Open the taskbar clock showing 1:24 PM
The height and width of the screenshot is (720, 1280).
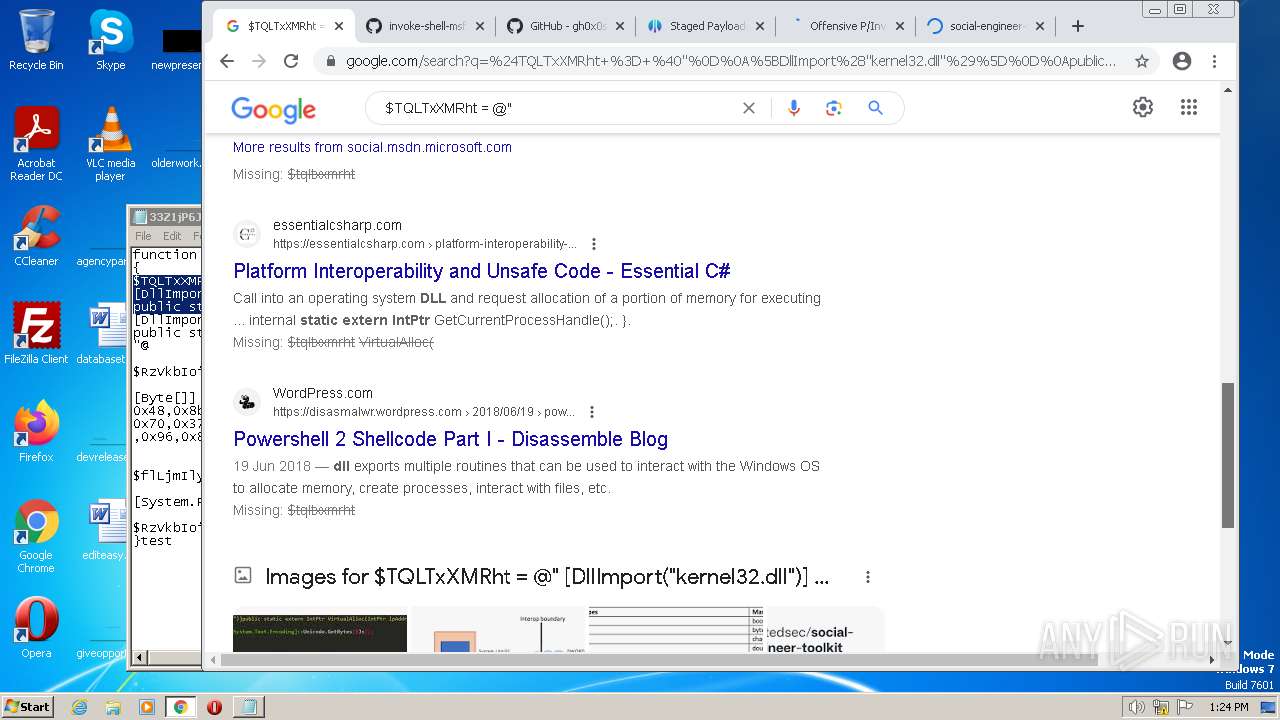click(x=1228, y=707)
